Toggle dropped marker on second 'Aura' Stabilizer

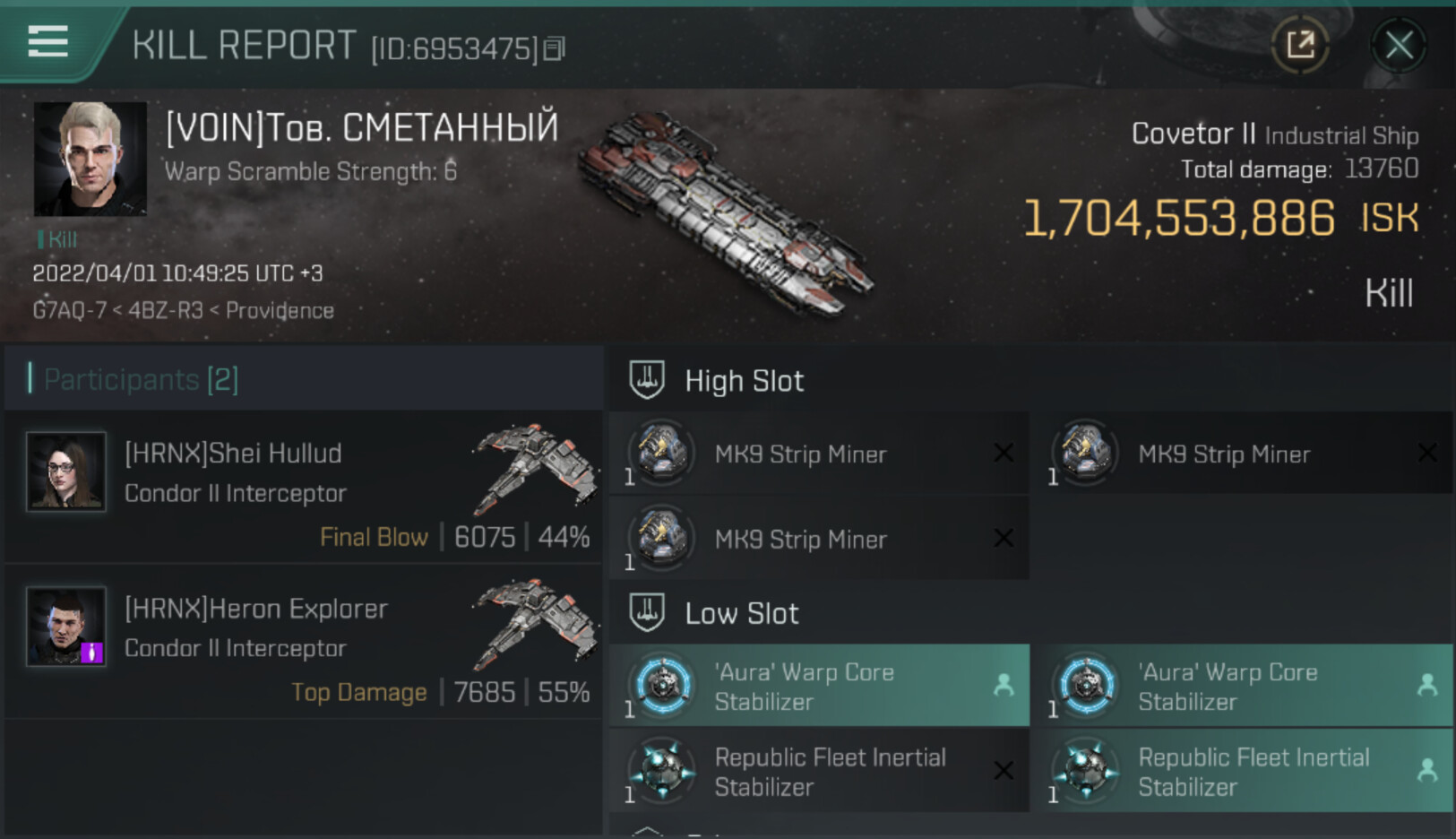click(1426, 686)
